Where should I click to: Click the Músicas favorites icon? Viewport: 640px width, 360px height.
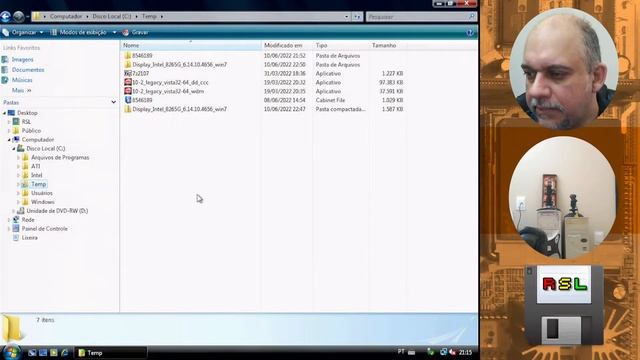[x=5, y=80]
